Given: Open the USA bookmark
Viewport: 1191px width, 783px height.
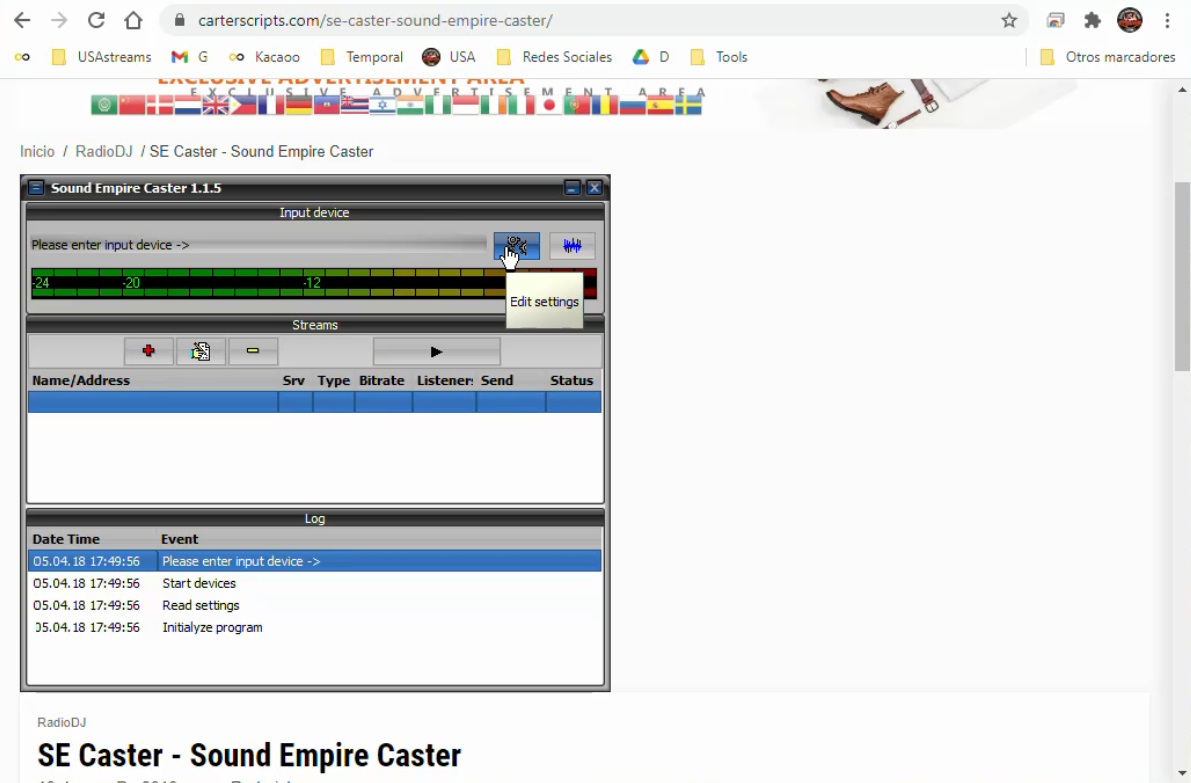Looking at the screenshot, I should tap(449, 57).
